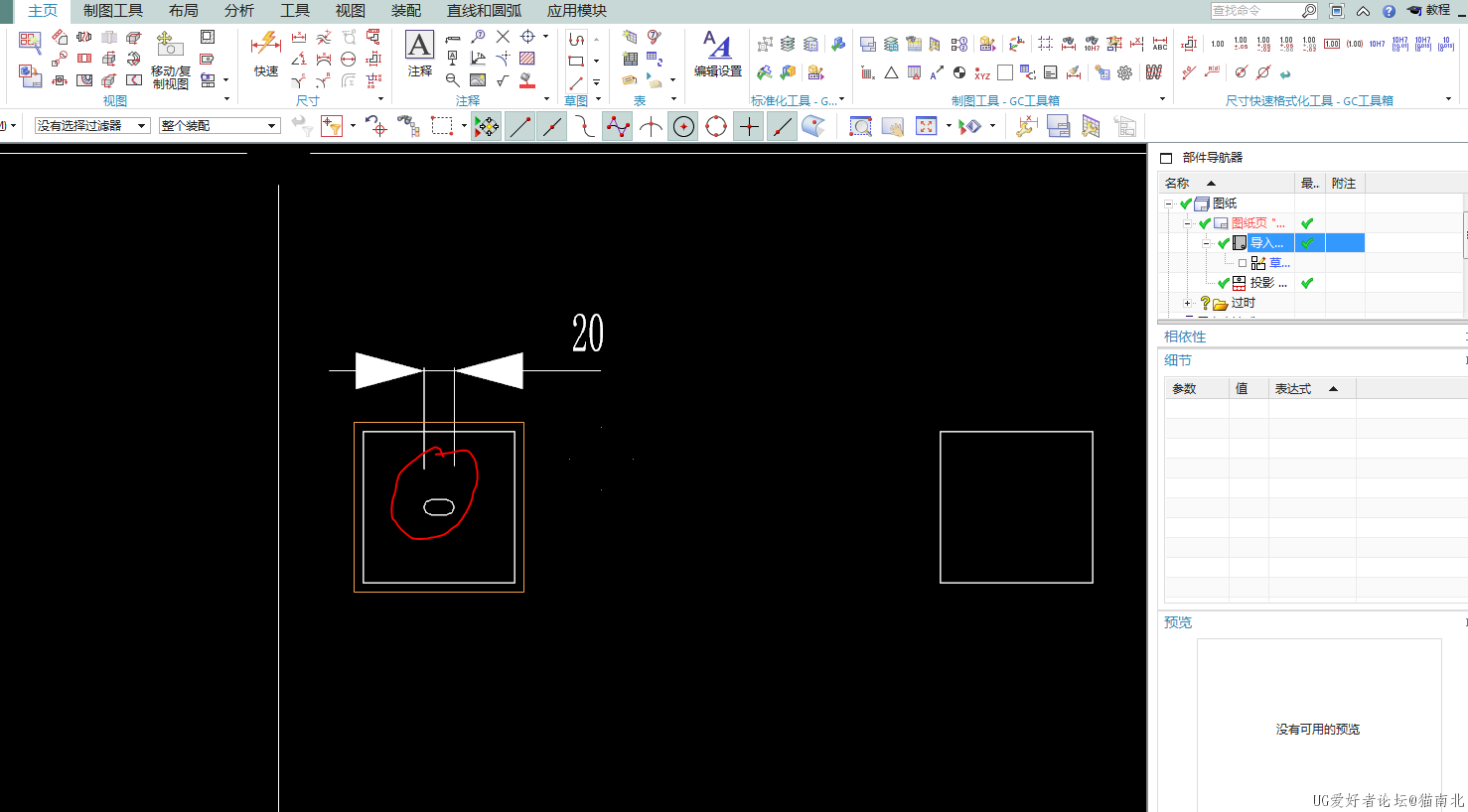Click the pan hand icon
The image size is (1468, 812).
tap(893, 126)
